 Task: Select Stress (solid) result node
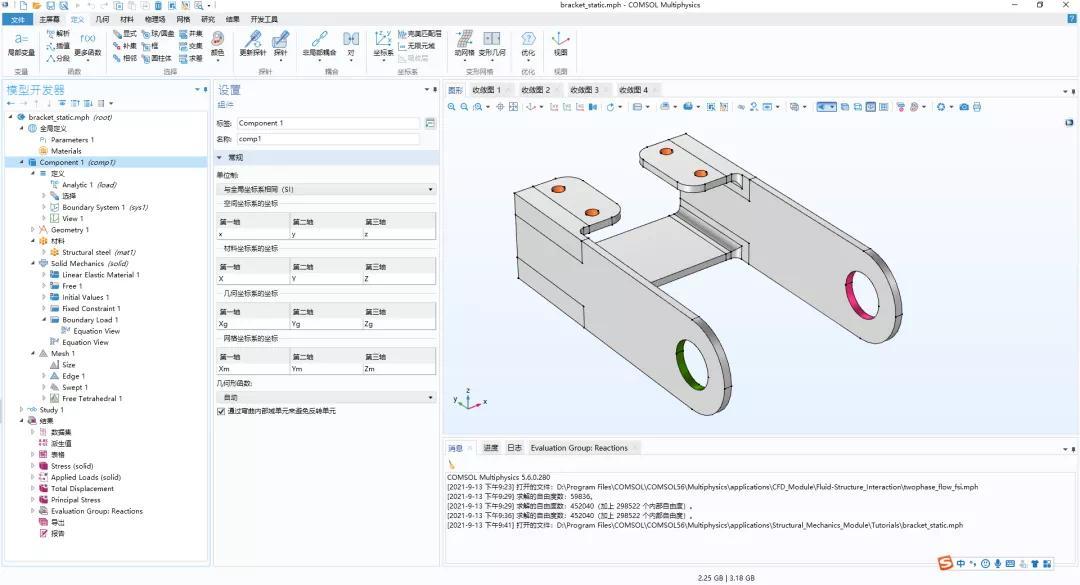click(72, 466)
